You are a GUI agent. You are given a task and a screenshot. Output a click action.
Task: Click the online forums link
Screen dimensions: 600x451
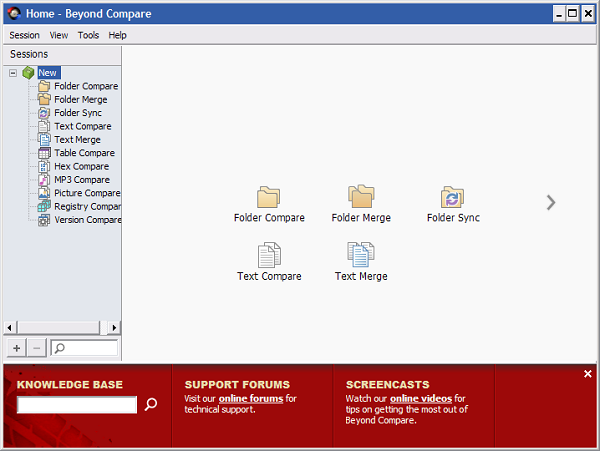pos(251,399)
